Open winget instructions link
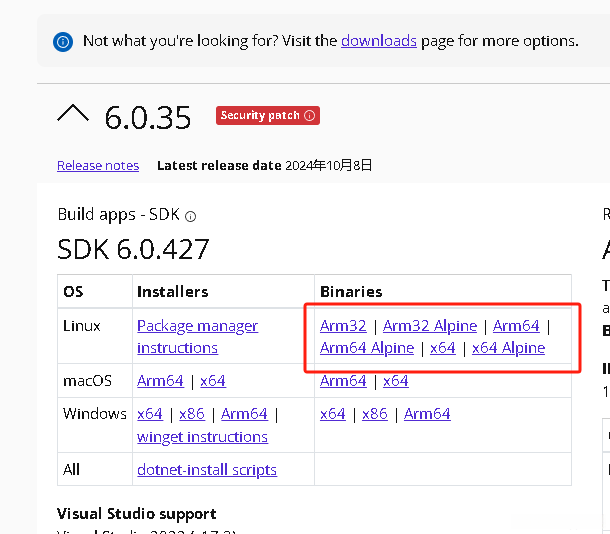The height and width of the screenshot is (534, 610). (x=202, y=437)
